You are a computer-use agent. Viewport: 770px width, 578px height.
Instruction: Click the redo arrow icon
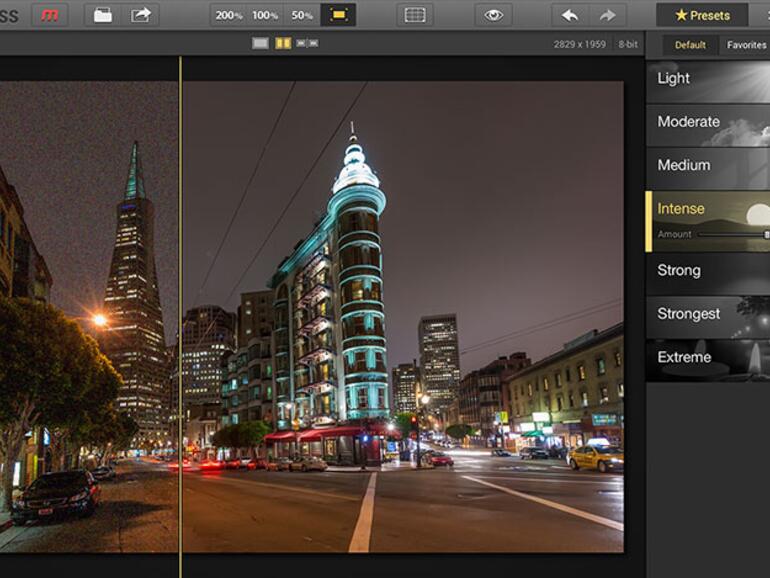(606, 15)
